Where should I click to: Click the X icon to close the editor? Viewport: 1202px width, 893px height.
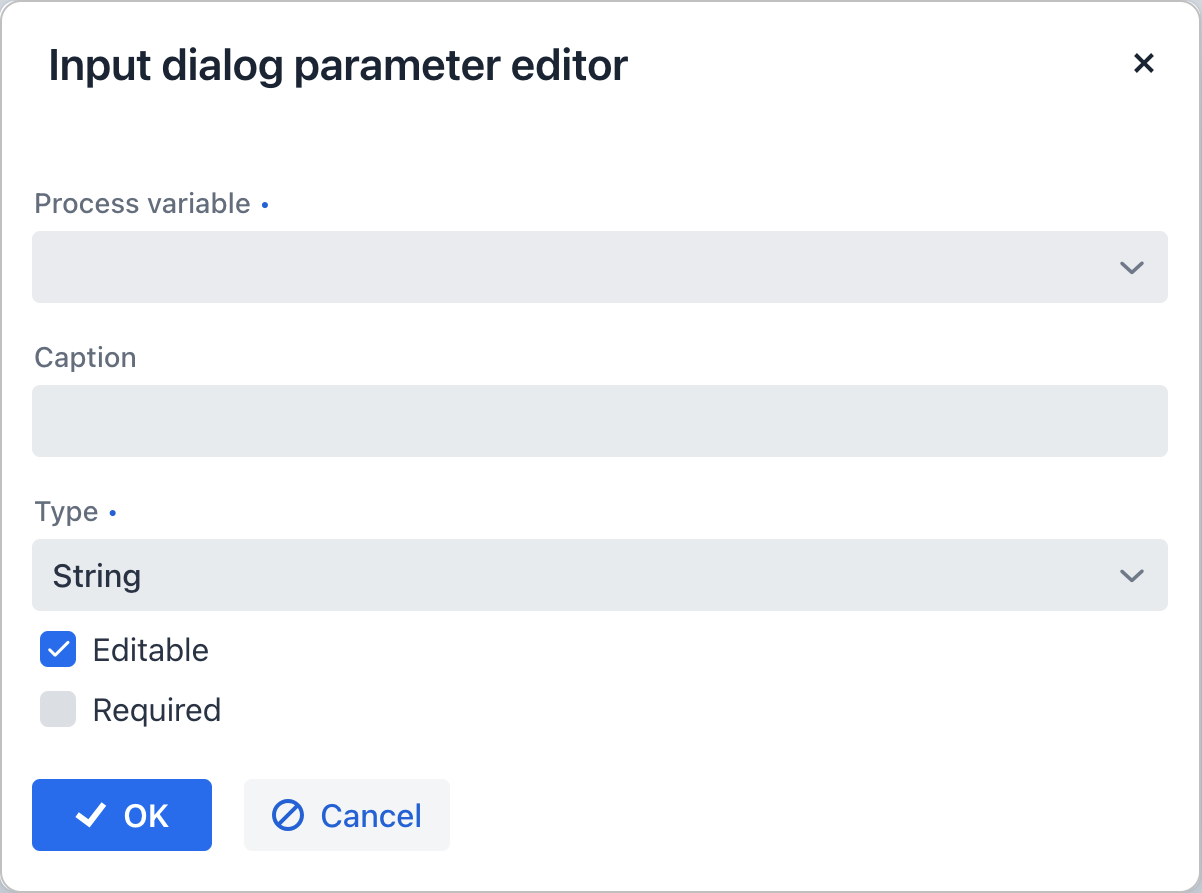[1144, 63]
